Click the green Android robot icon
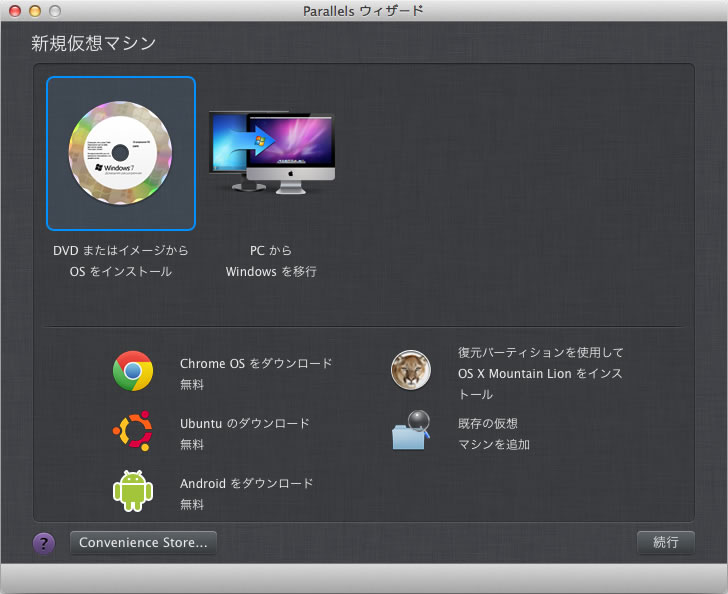Screen dimensions: 728x594 tap(133, 491)
